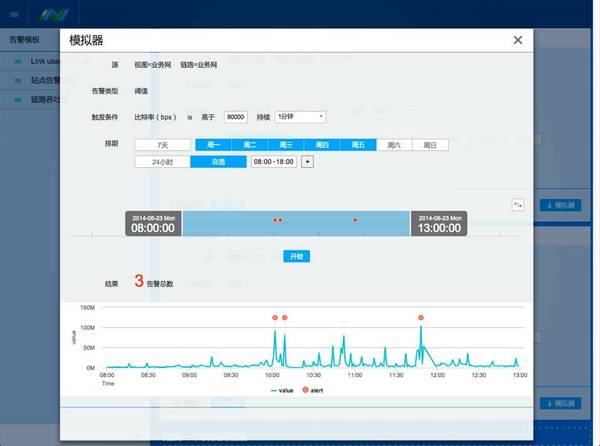Click the second alert dot near 10:10 on chart
Screen dimensions: 600x446
click(x=285, y=317)
